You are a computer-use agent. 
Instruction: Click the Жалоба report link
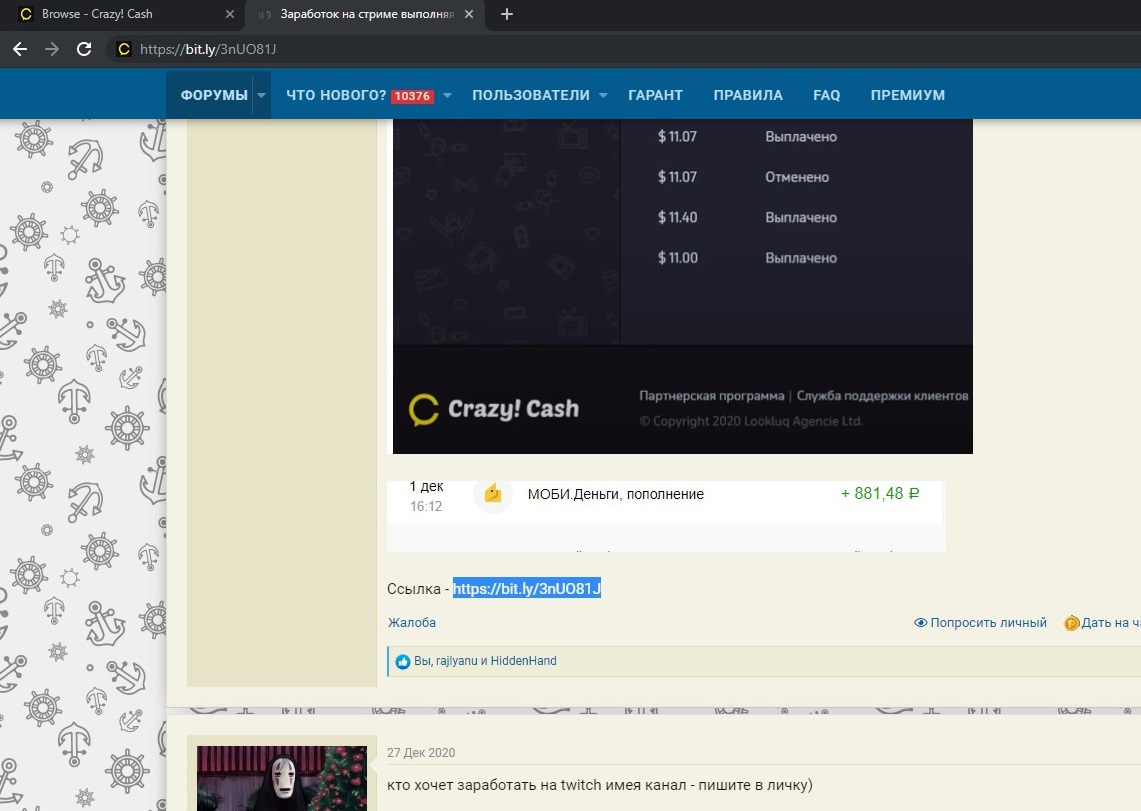pos(412,623)
